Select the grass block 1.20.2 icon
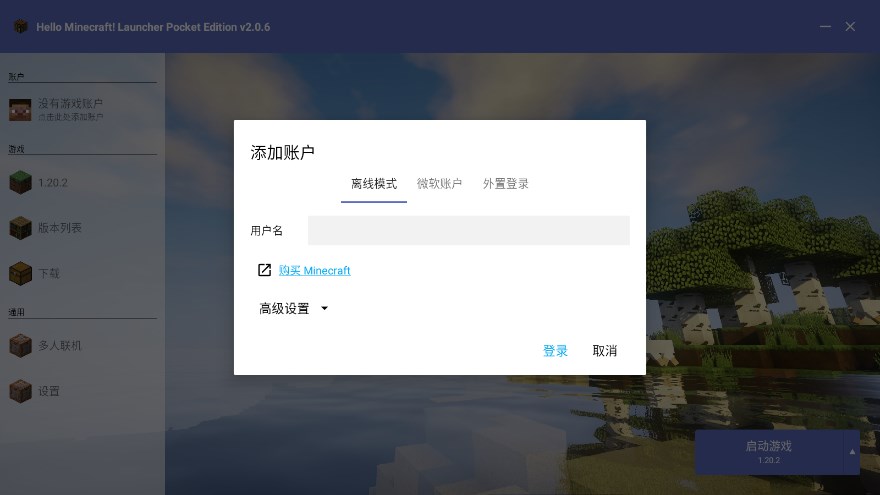 point(20,182)
